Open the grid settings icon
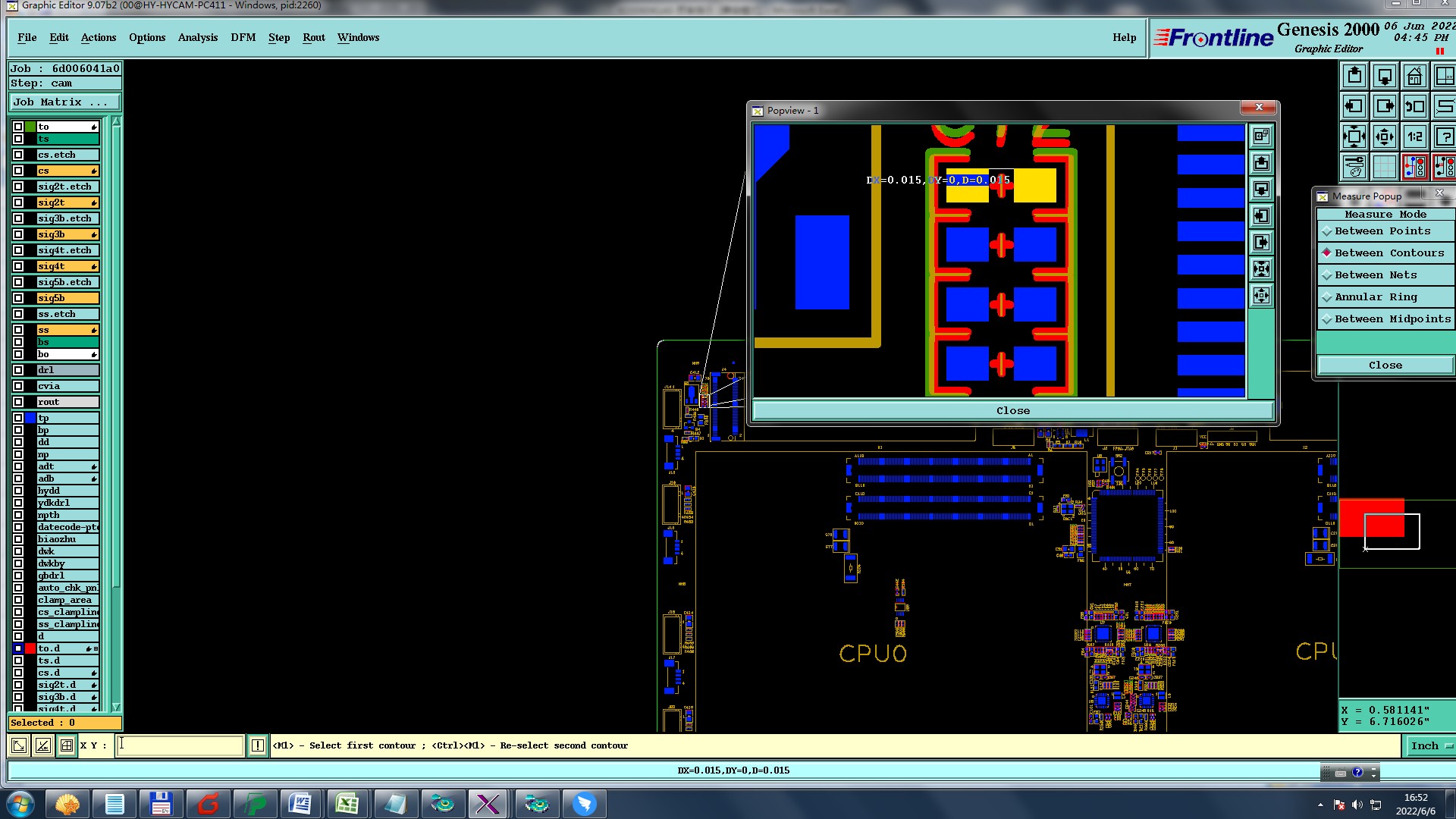The width and height of the screenshot is (1456, 819). coord(1384,167)
